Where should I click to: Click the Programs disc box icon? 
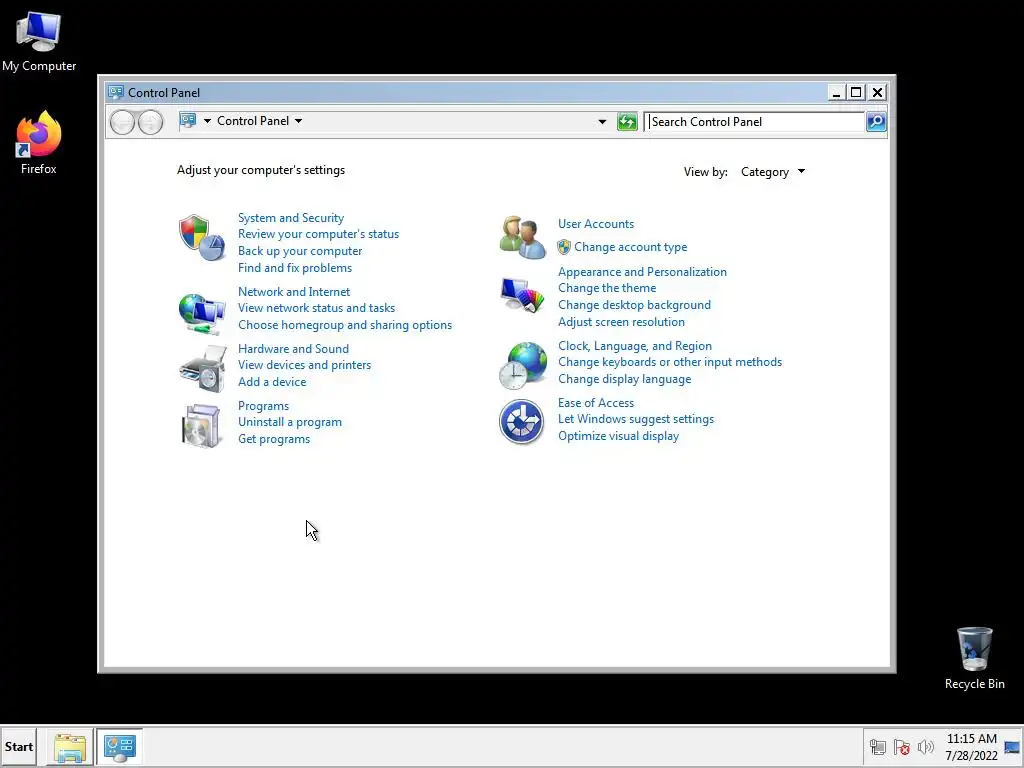point(201,426)
